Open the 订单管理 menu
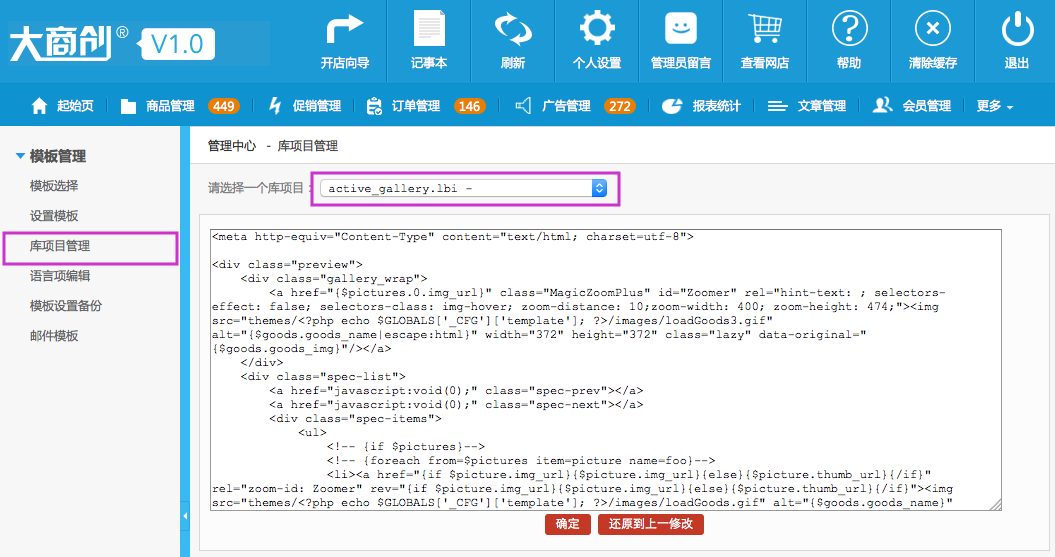 pos(416,106)
